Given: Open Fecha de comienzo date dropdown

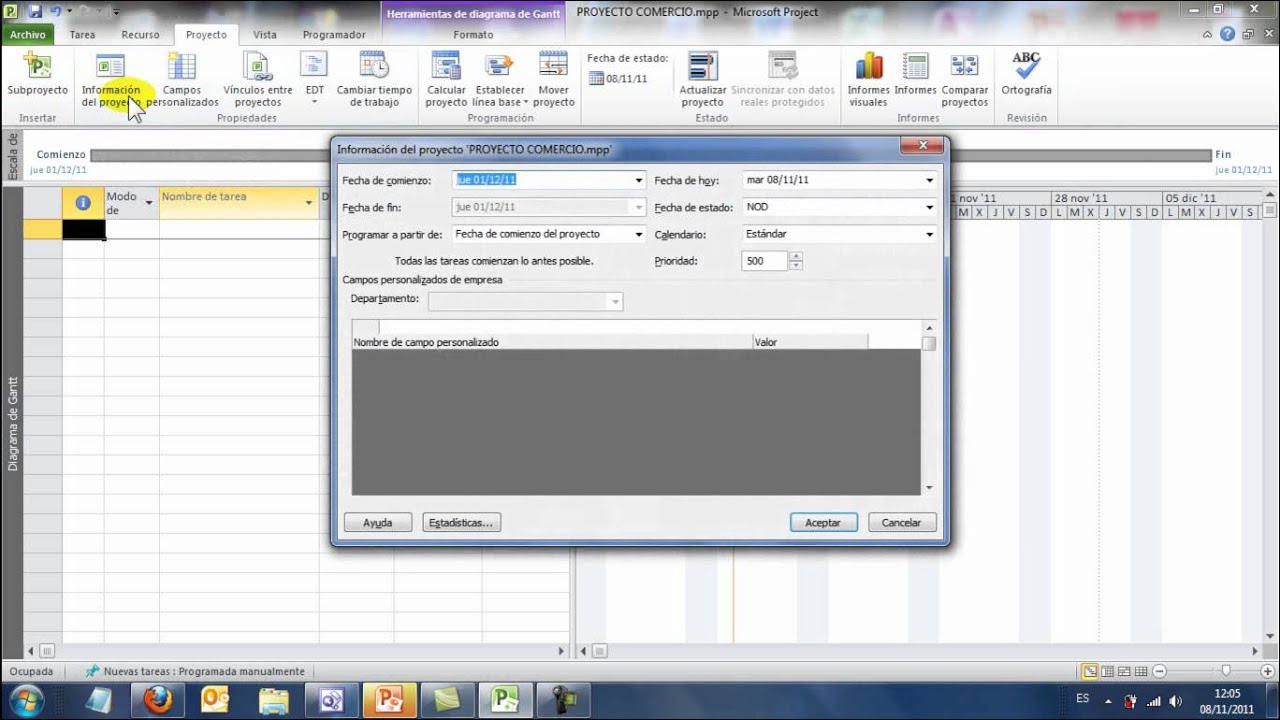Looking at the screenshot, I should 638,180.
